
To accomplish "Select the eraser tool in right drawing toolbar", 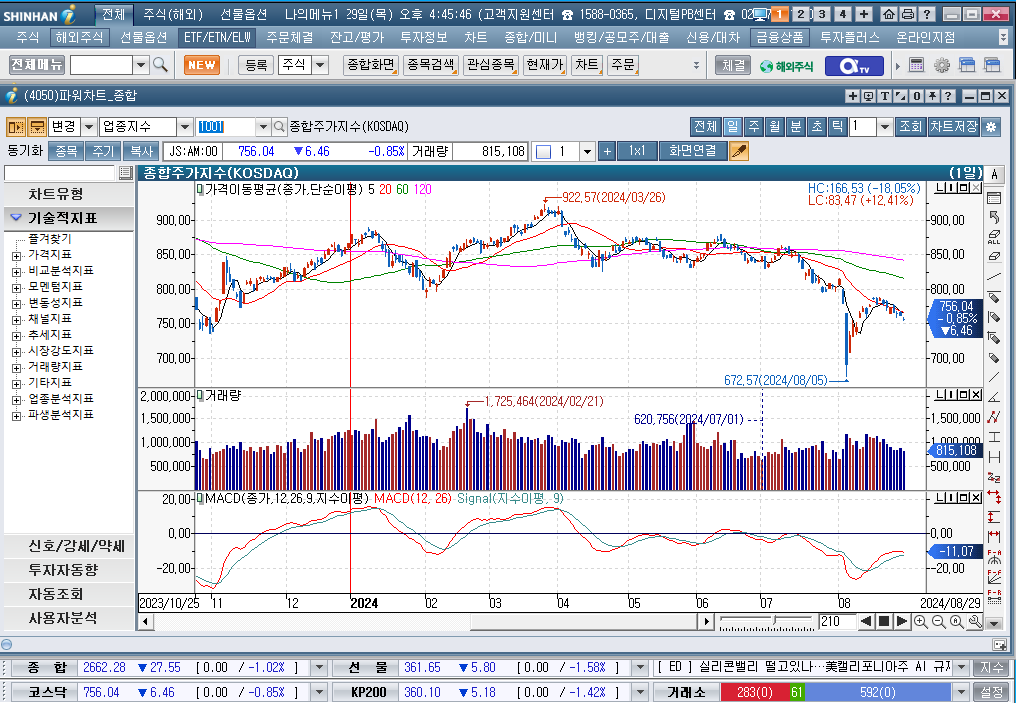I will click(994, 256).
